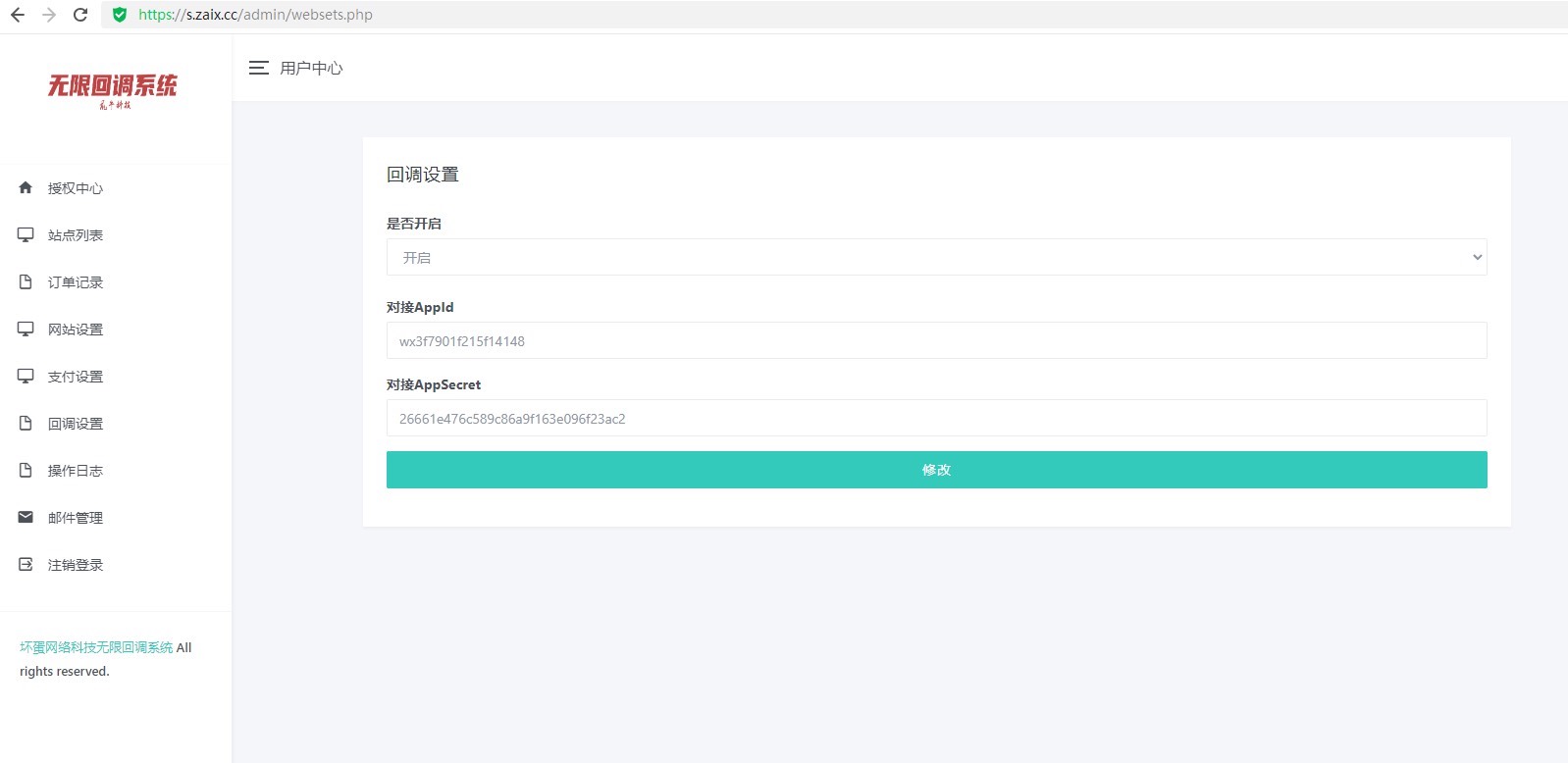
Task: Choose 注销登录 to log out
Action: (76, 565)
